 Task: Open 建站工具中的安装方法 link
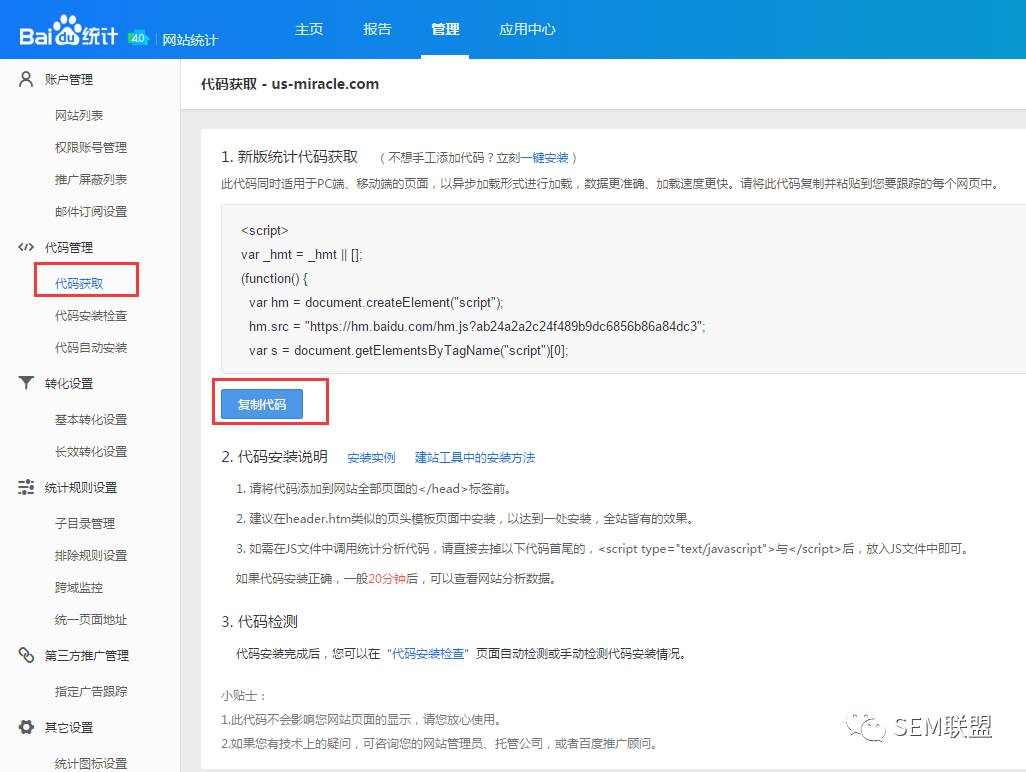(x=474, y=457)
